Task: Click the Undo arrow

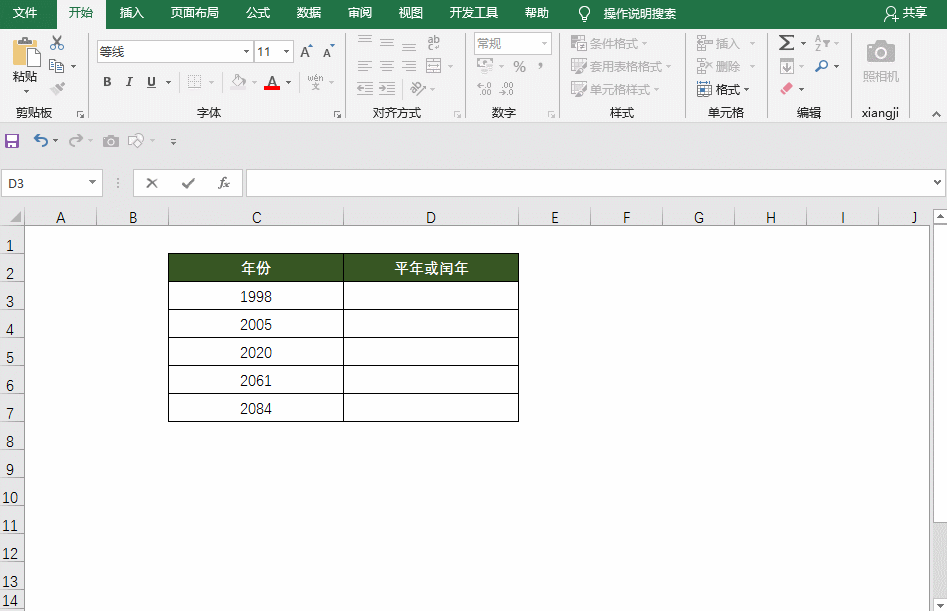Action: click(x=40, y=141)
